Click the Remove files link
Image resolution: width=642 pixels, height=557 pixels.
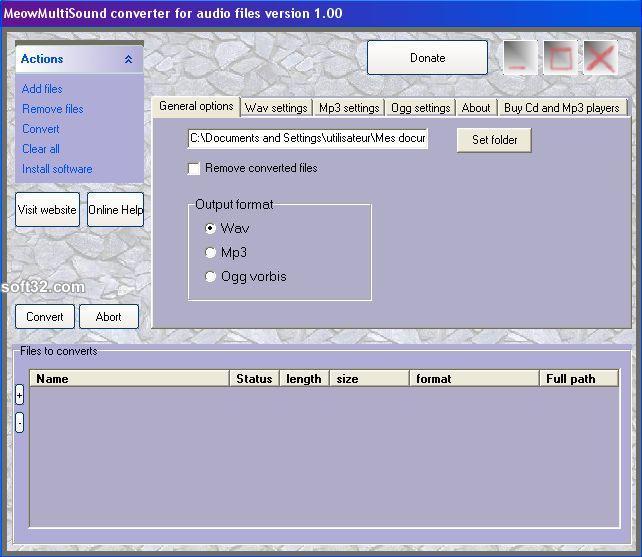(53, 109)
